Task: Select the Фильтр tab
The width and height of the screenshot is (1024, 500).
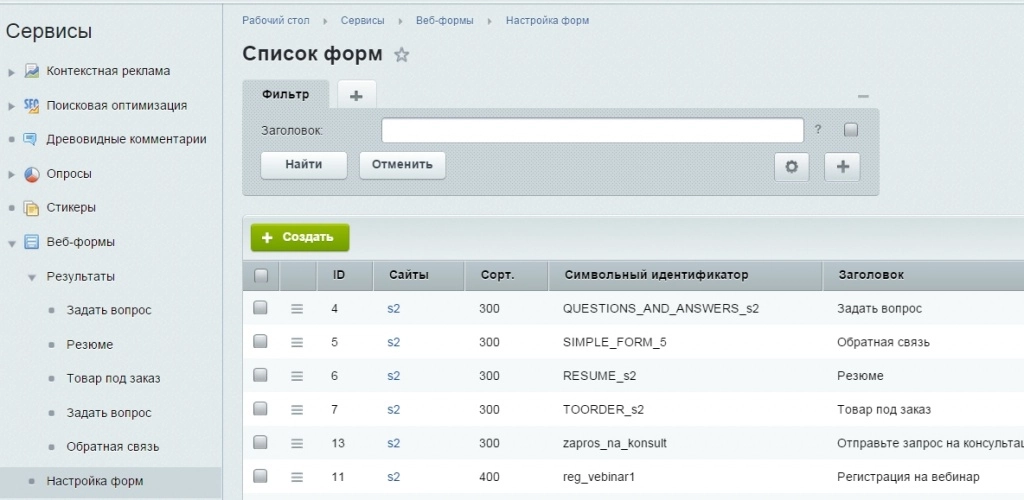Action: point(285,94)
